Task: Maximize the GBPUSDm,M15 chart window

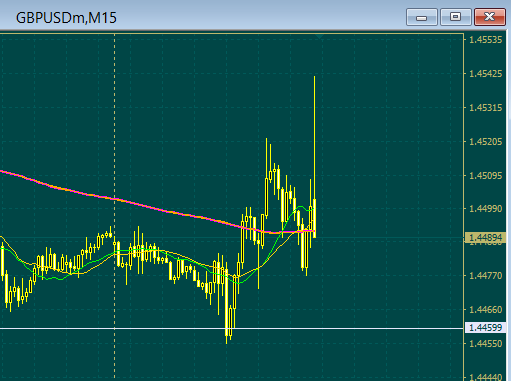Action: coord(455,17)
